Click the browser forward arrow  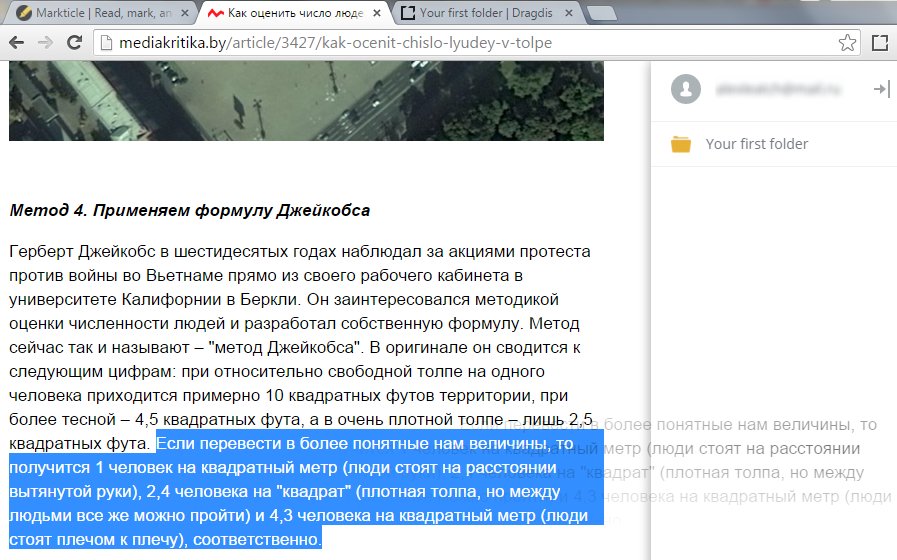[x=45, y=42]
